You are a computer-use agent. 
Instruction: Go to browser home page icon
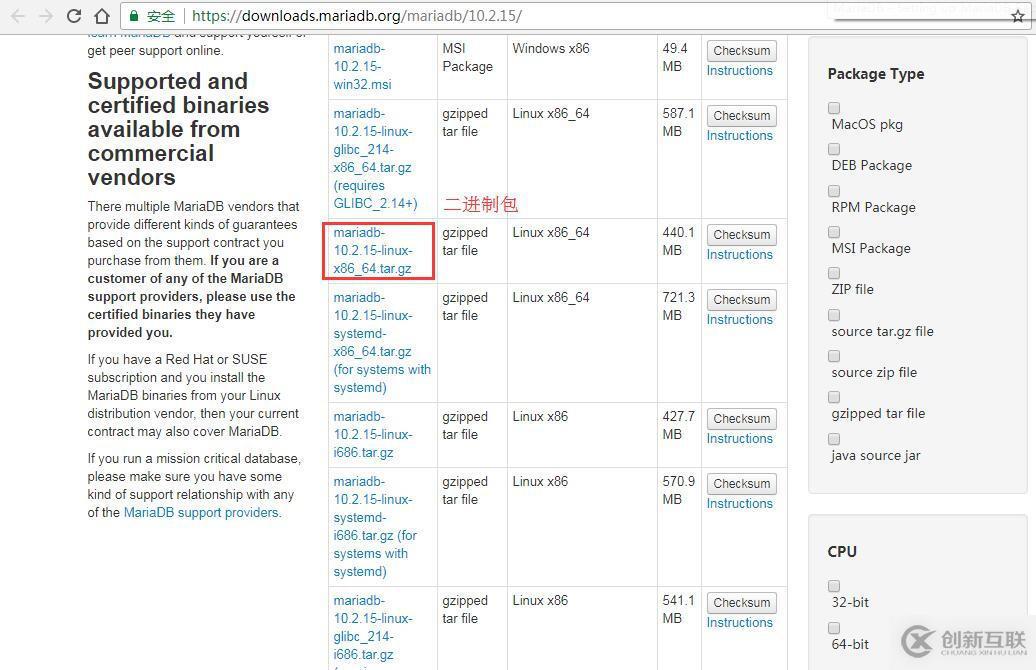[102, 16]
